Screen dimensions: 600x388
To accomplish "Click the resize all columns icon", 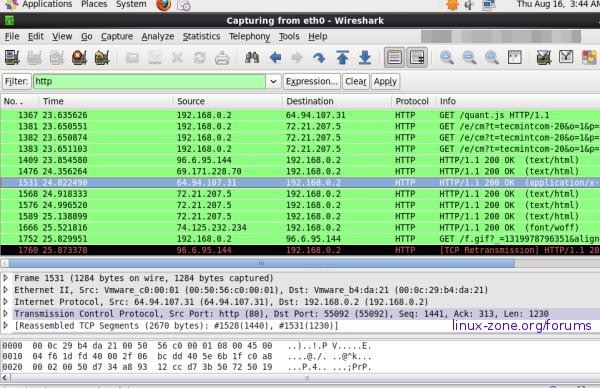I will [514, 58].
